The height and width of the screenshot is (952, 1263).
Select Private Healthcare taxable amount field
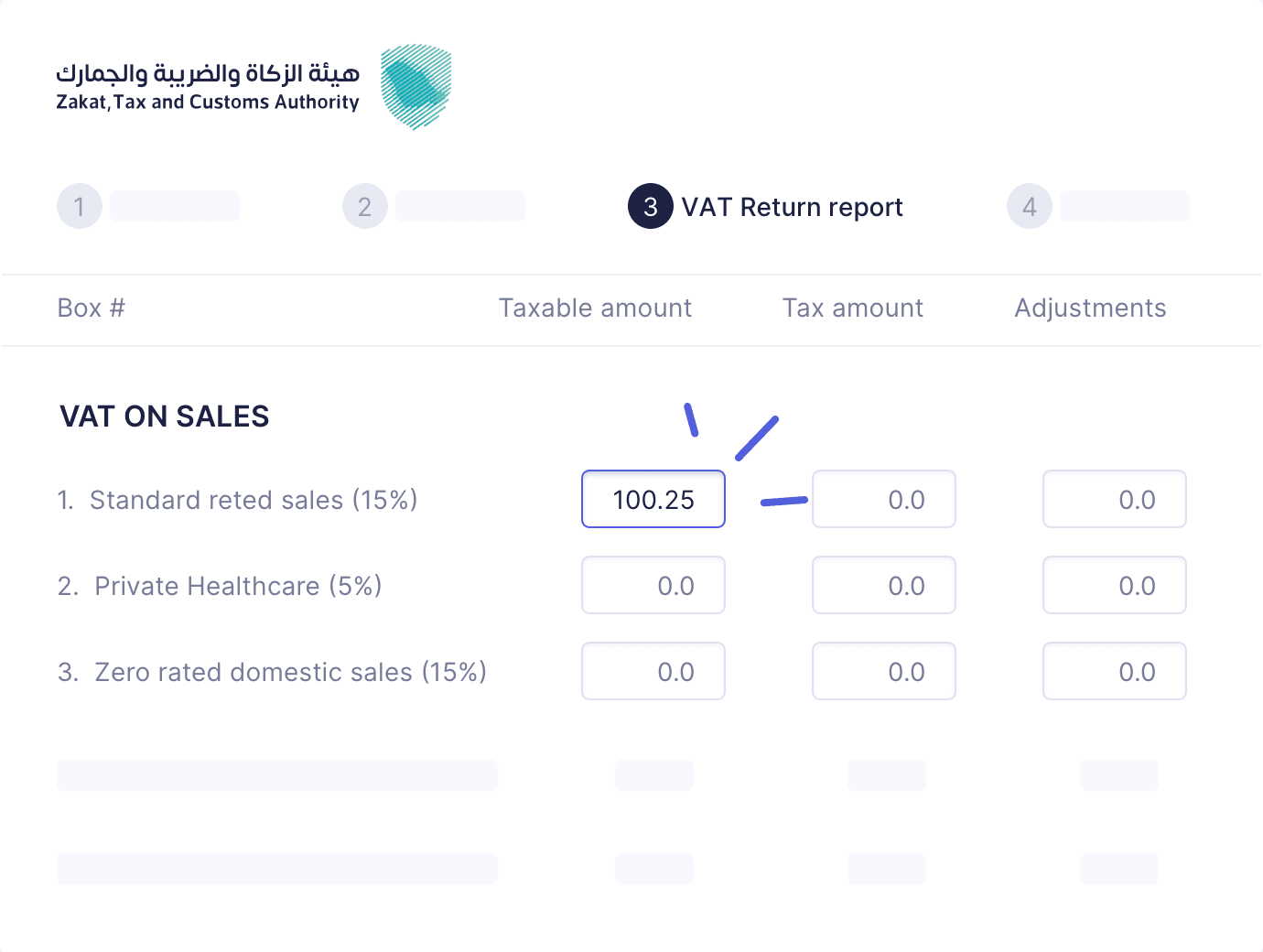click(653, 585)
